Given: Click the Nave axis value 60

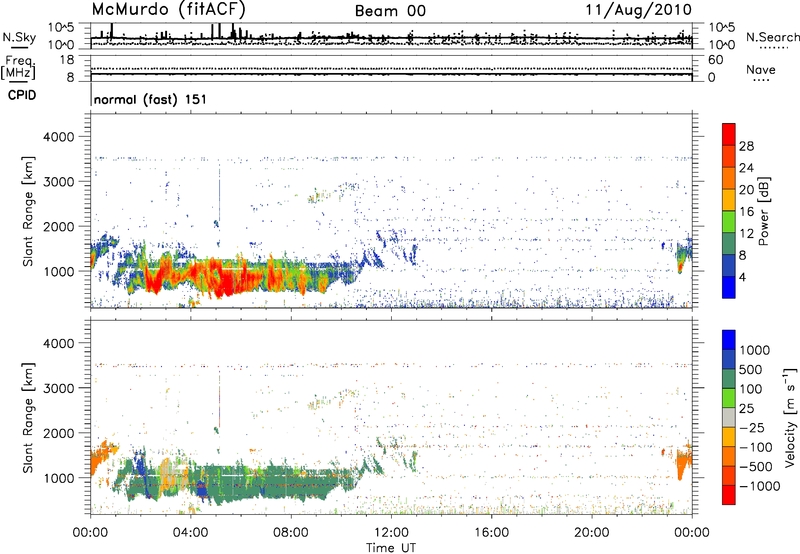Looking at the screenshot, I should point(716,60).
